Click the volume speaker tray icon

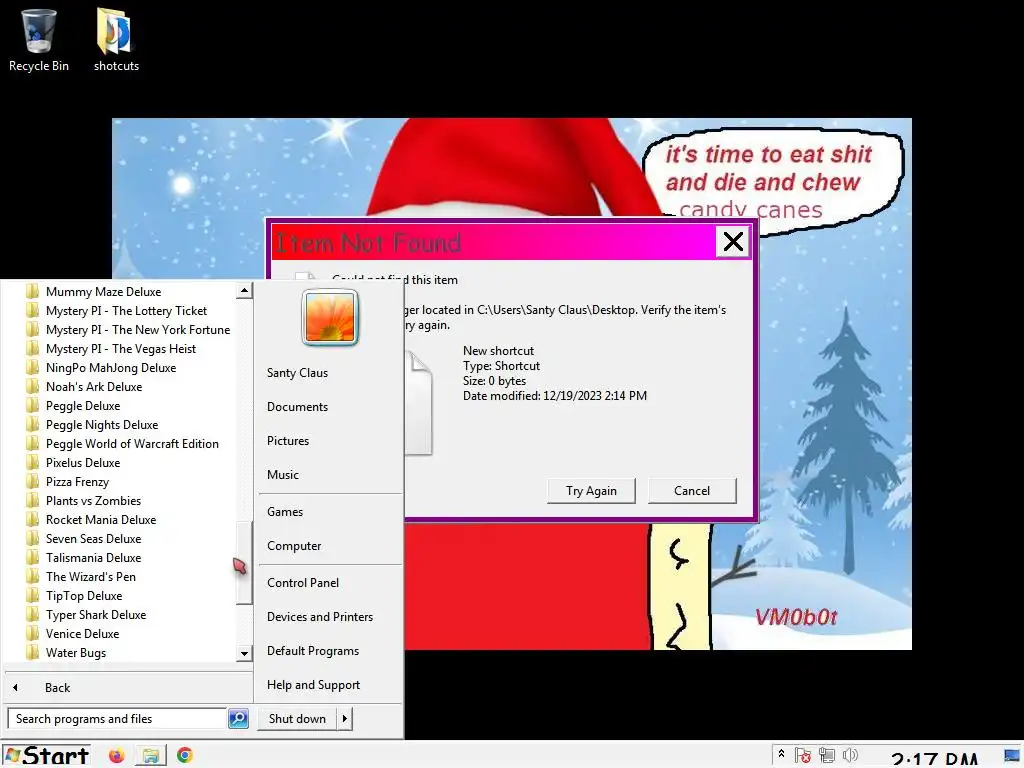click(850, 756)
